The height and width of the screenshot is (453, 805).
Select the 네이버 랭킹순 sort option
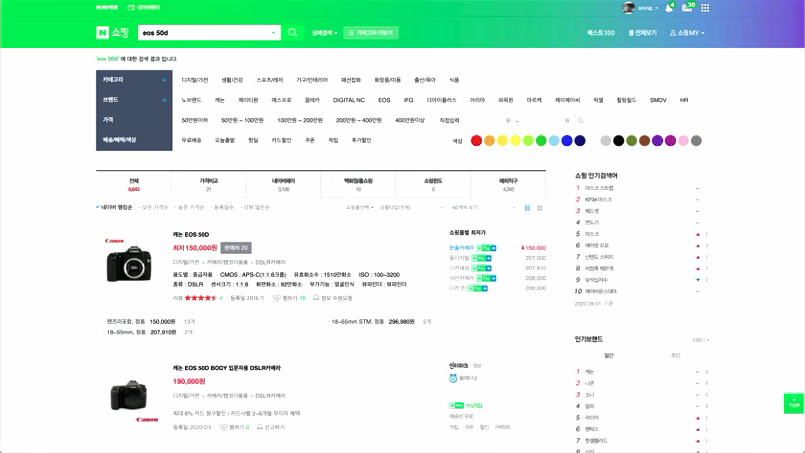(x=114, y=207)
